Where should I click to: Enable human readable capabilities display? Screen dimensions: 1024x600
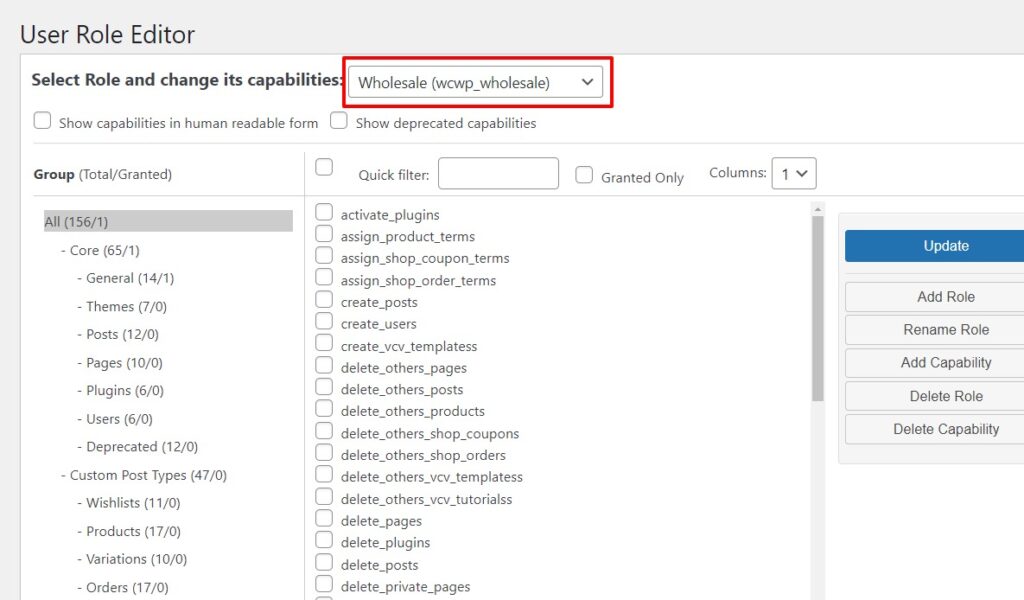pos(41,120)
